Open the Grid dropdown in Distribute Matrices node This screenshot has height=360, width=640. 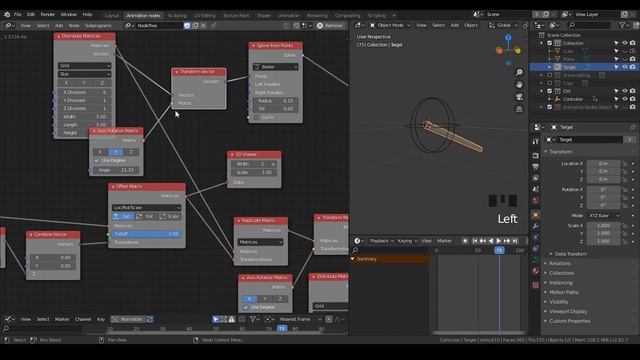[84, 66]
